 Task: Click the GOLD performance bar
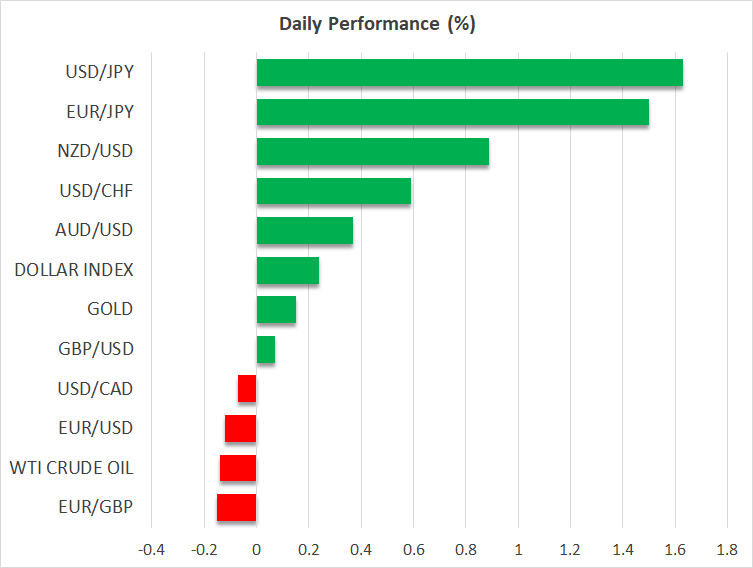pos(276,310)
